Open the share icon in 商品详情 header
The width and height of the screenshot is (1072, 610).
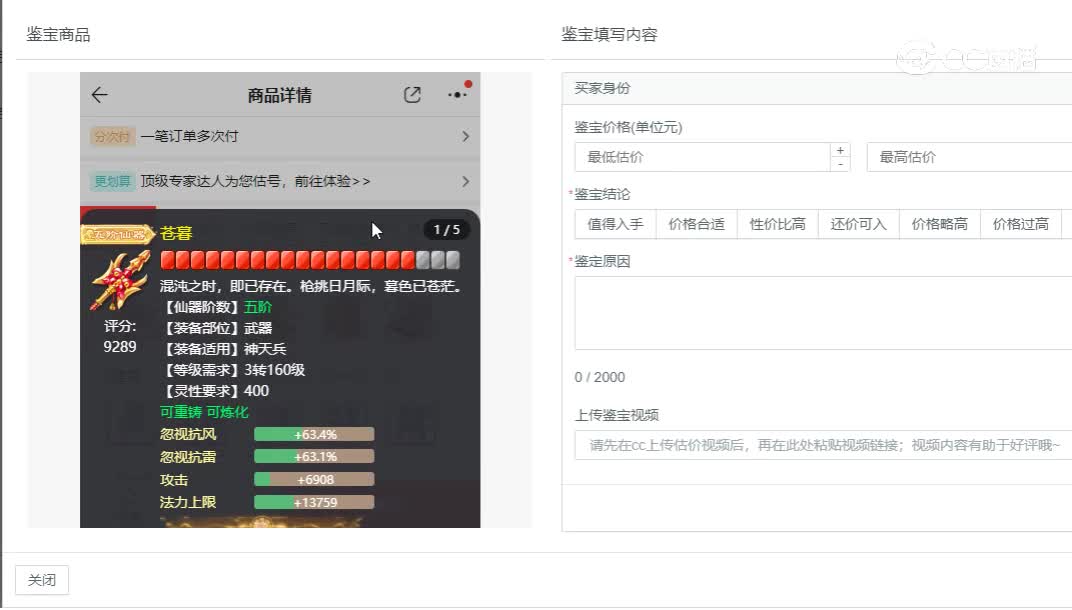point(412,95)
